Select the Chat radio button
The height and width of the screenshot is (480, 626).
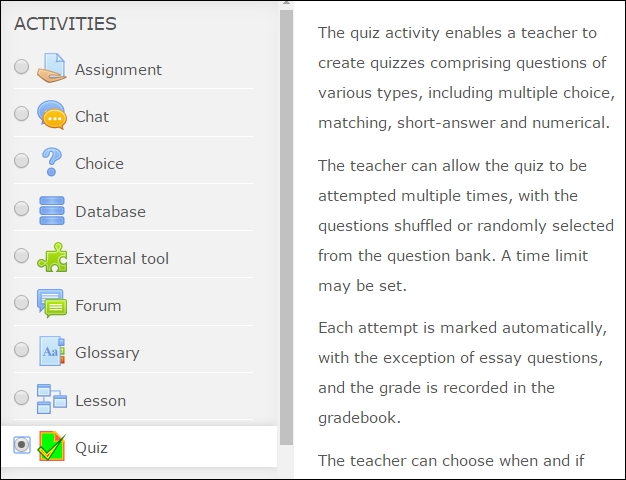click(22, 114)
